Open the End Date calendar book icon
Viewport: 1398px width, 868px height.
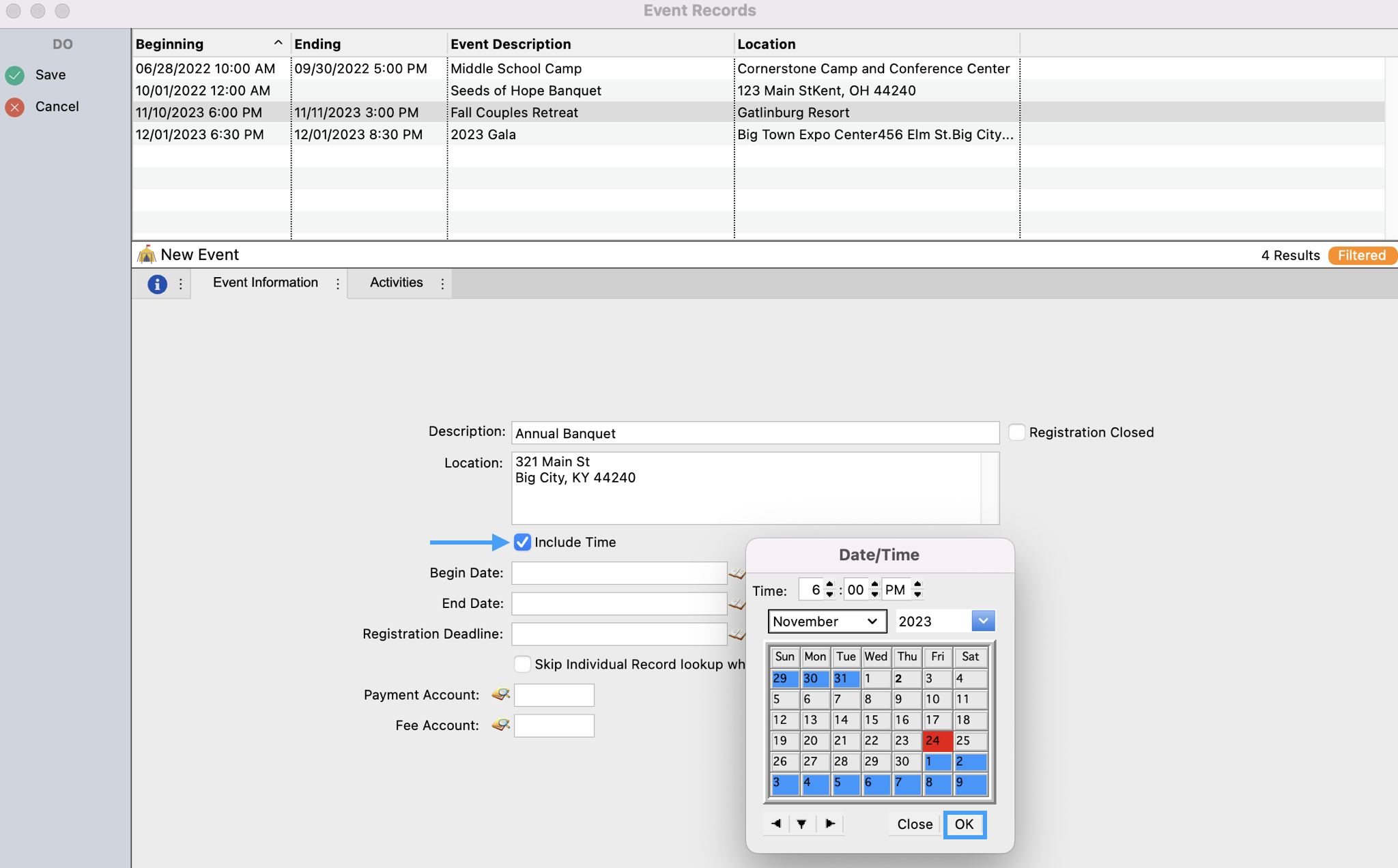(x=737, y=604)
